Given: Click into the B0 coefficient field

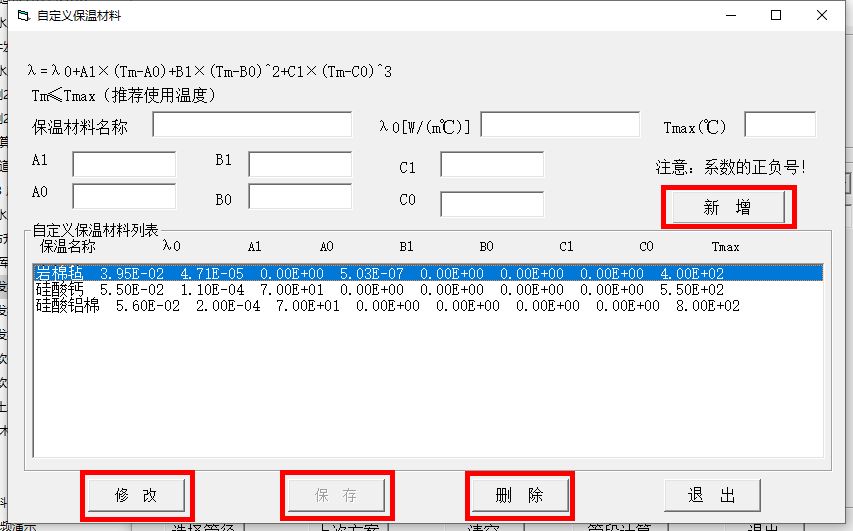Looking at the screenshot, I should coord(300,196).
